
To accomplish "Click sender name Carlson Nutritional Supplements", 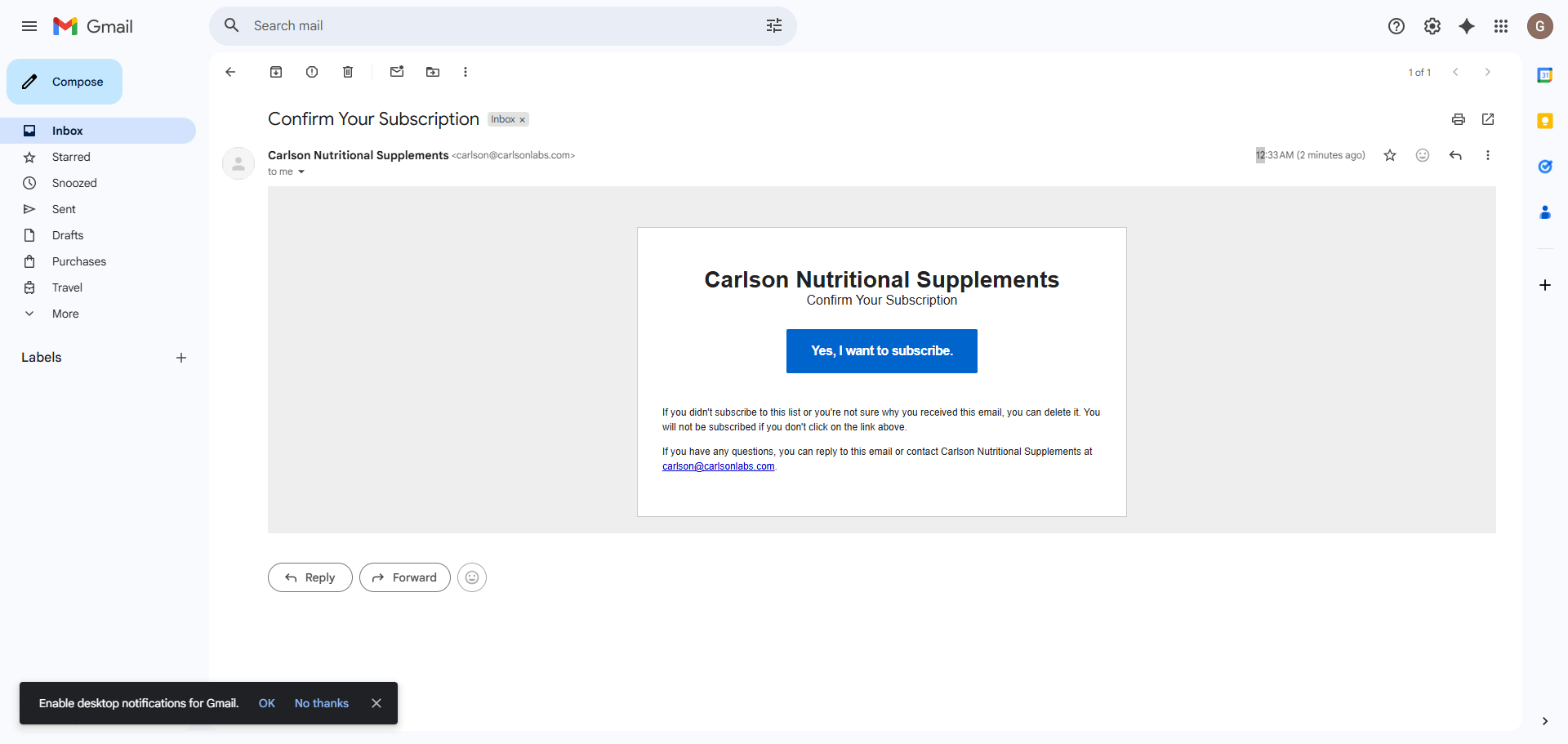I will click(x=359, y=155).
